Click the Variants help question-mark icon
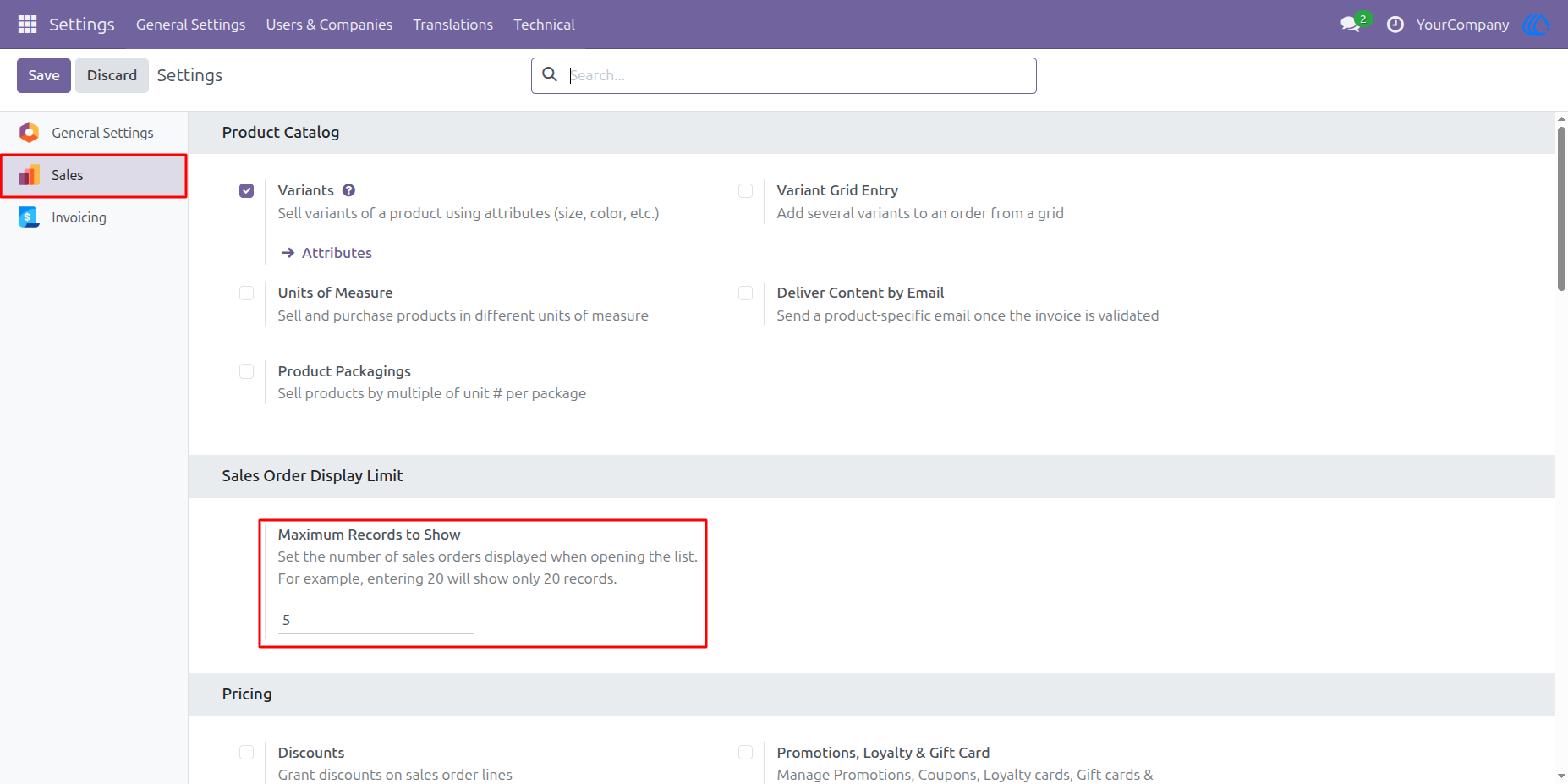Screen dimensions: 1568x784 coord(348,190)
